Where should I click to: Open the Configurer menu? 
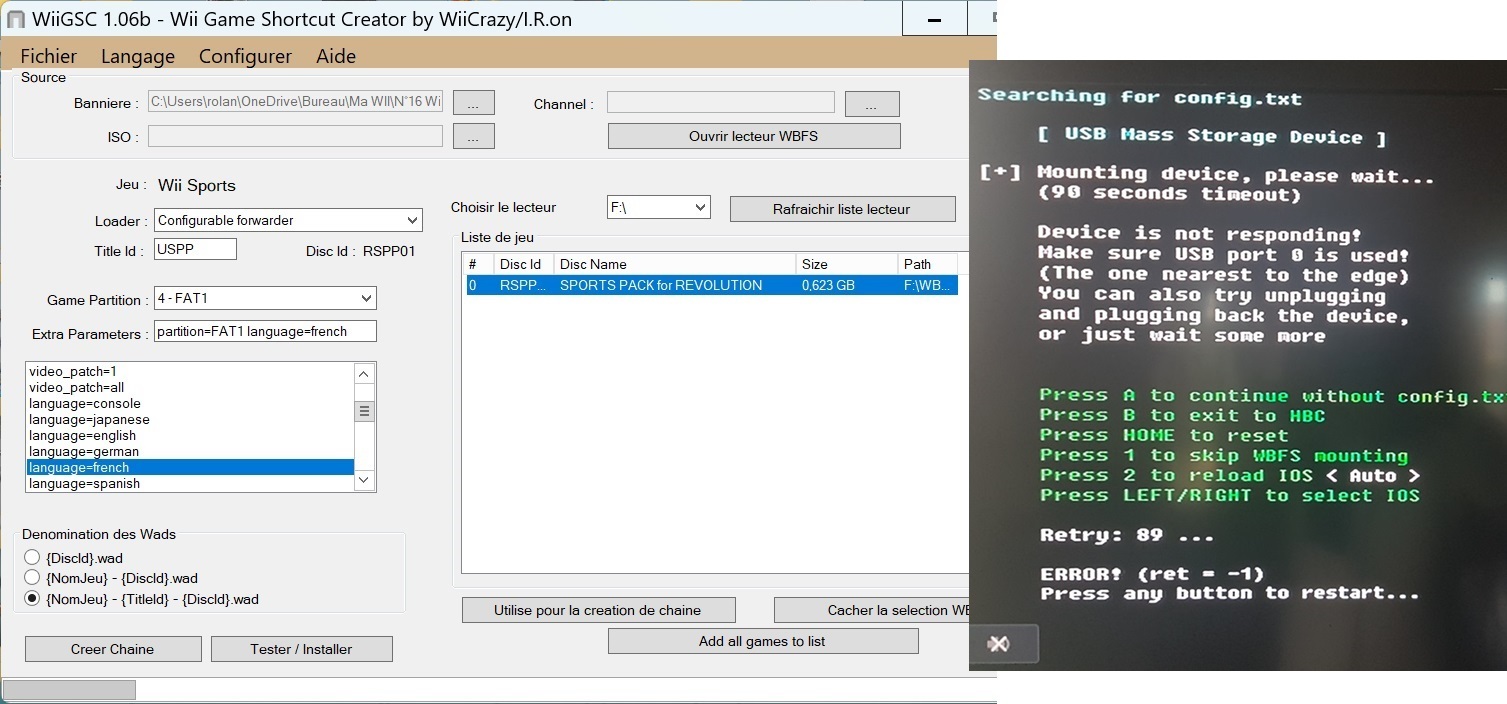pyautogui.click(x=245, y=56)
